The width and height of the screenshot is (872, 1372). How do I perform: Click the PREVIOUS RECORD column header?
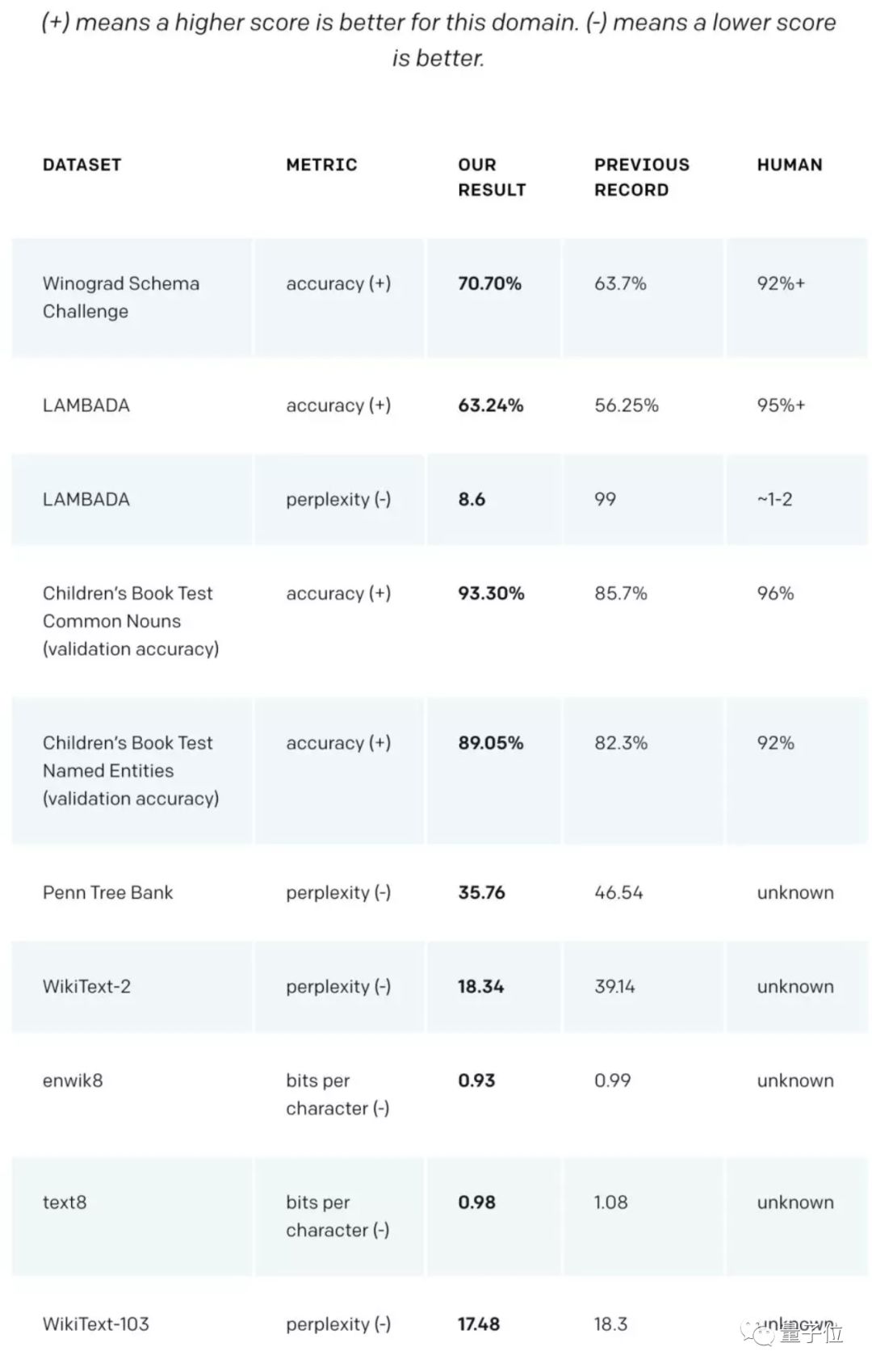642,177
